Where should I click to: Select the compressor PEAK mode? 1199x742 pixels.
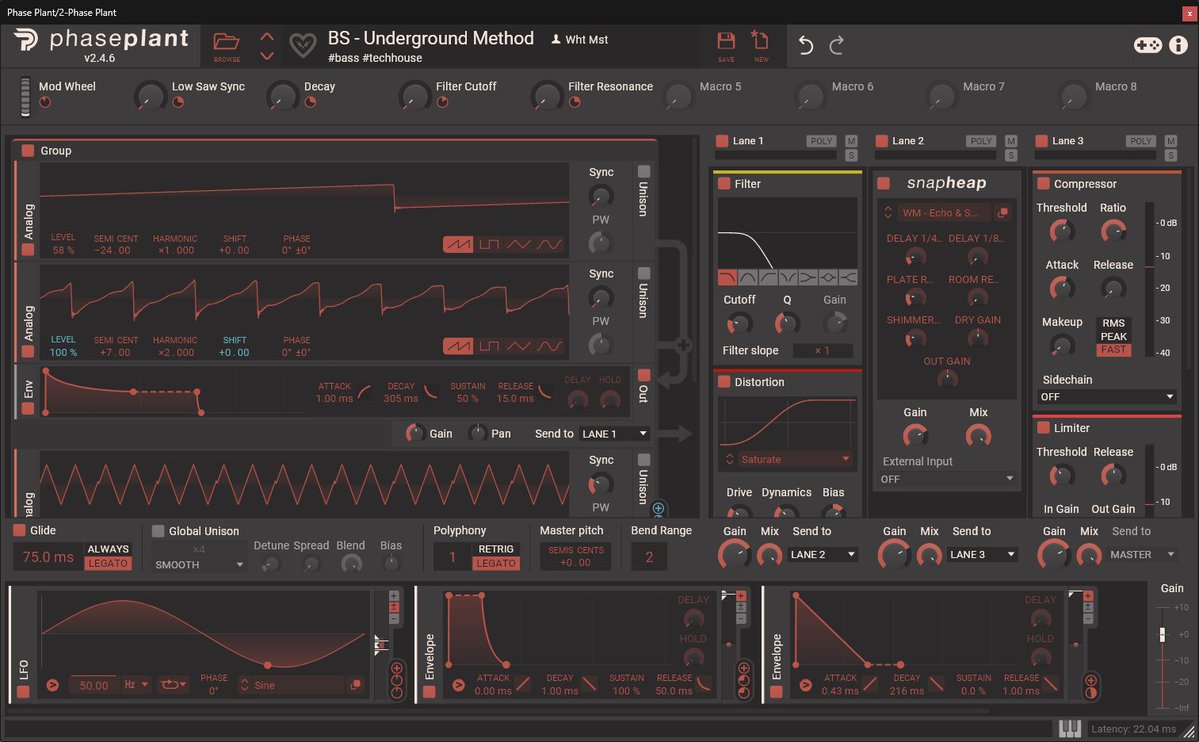pyautogui.click(x=1113, y=337)
